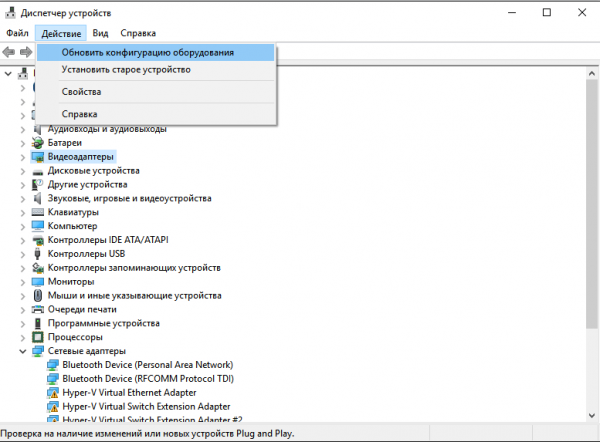Choose Справка in the Действие dropdown
This screenshot has width=600, height=442.
pos(156,114)
